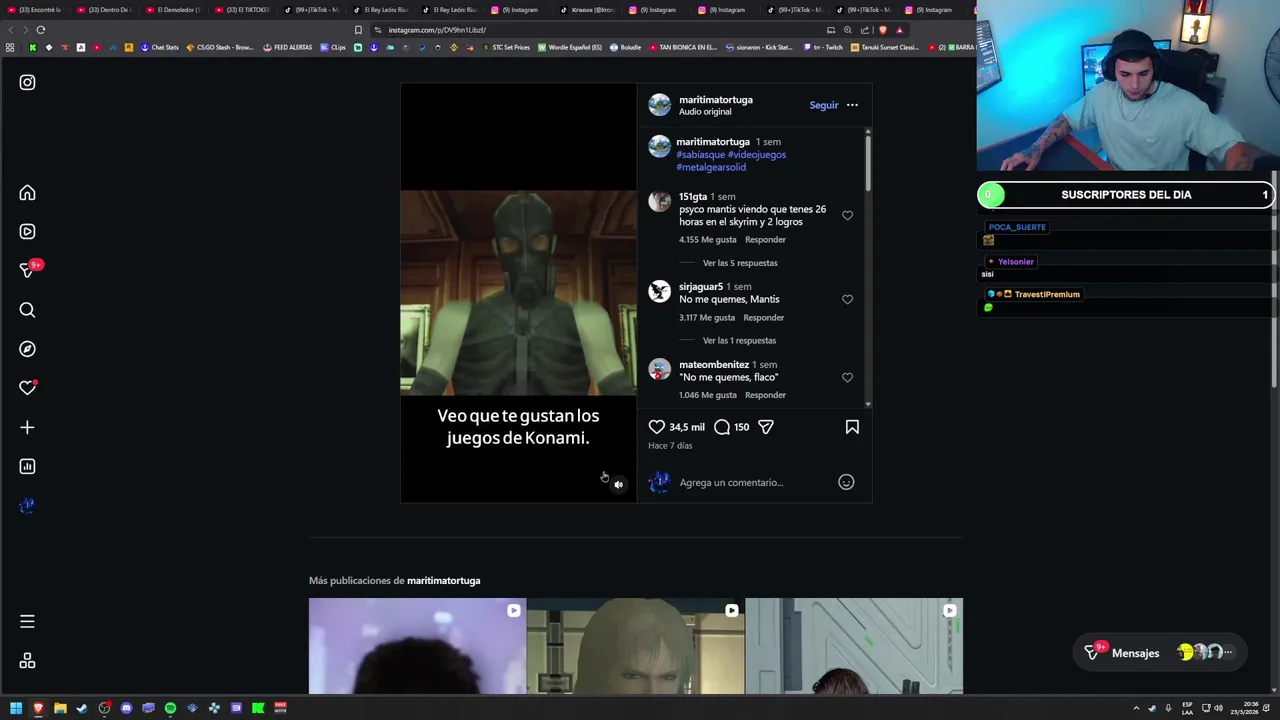Reply to mateombenitez's comment

765,395
